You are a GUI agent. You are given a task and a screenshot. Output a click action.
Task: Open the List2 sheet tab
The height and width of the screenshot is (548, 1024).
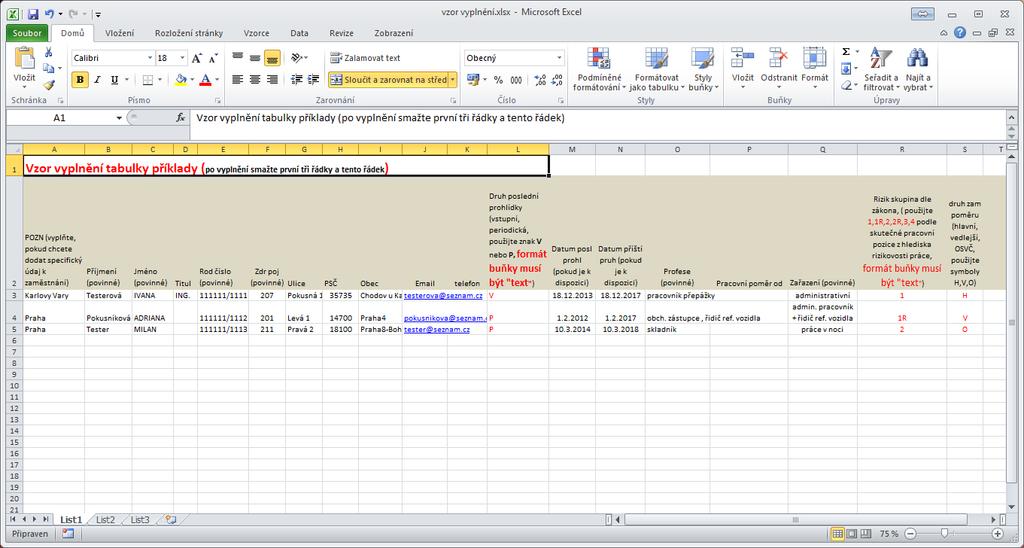point(105,520)
